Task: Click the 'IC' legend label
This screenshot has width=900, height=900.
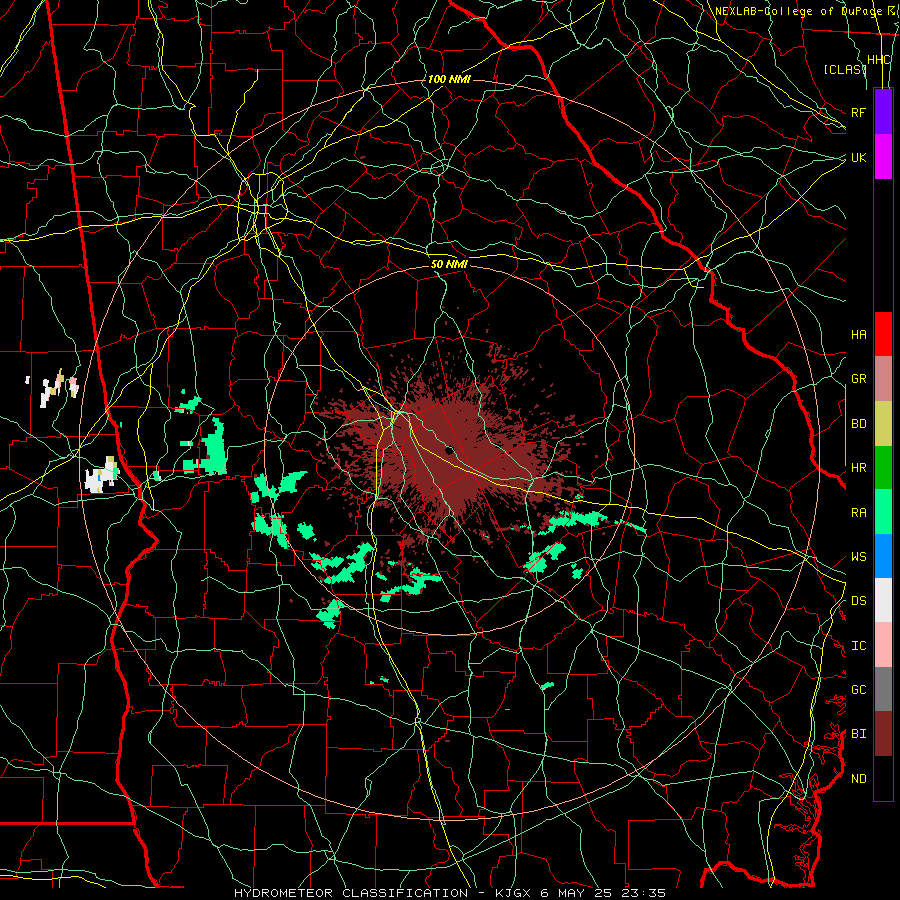Action: pos(859,646)
